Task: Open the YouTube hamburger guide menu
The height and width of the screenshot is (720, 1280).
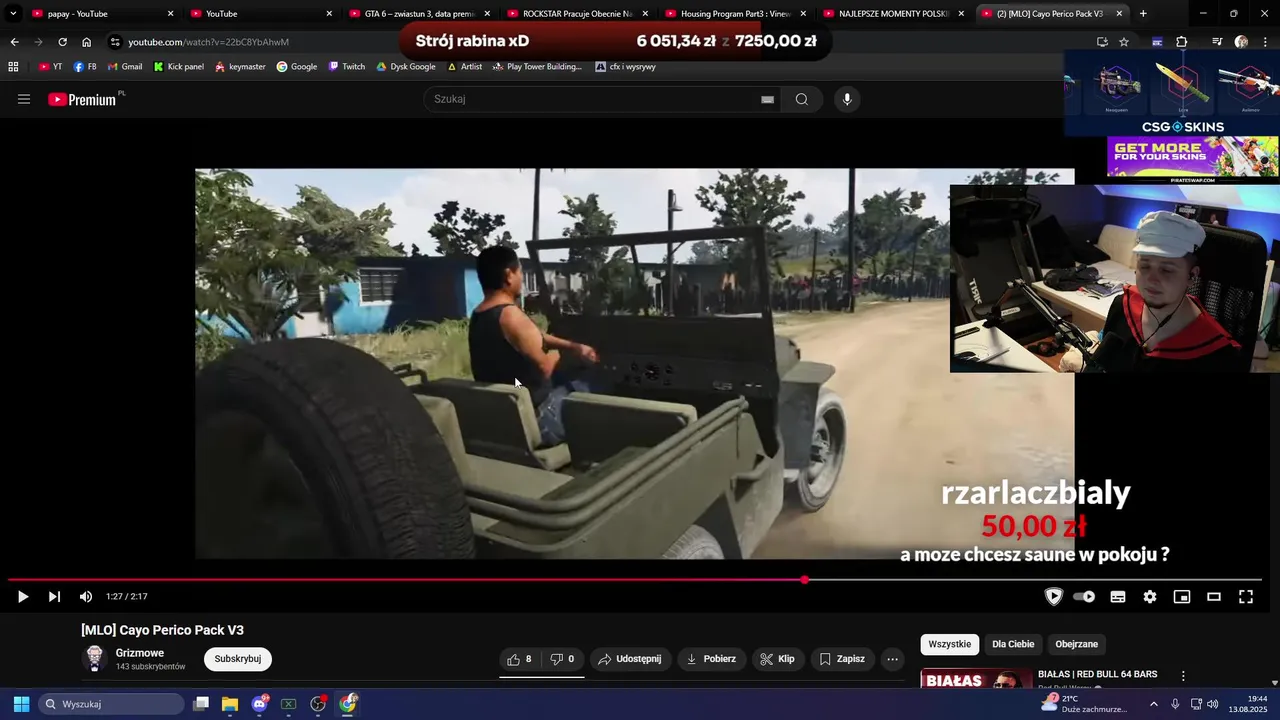Action: point(24,99)
